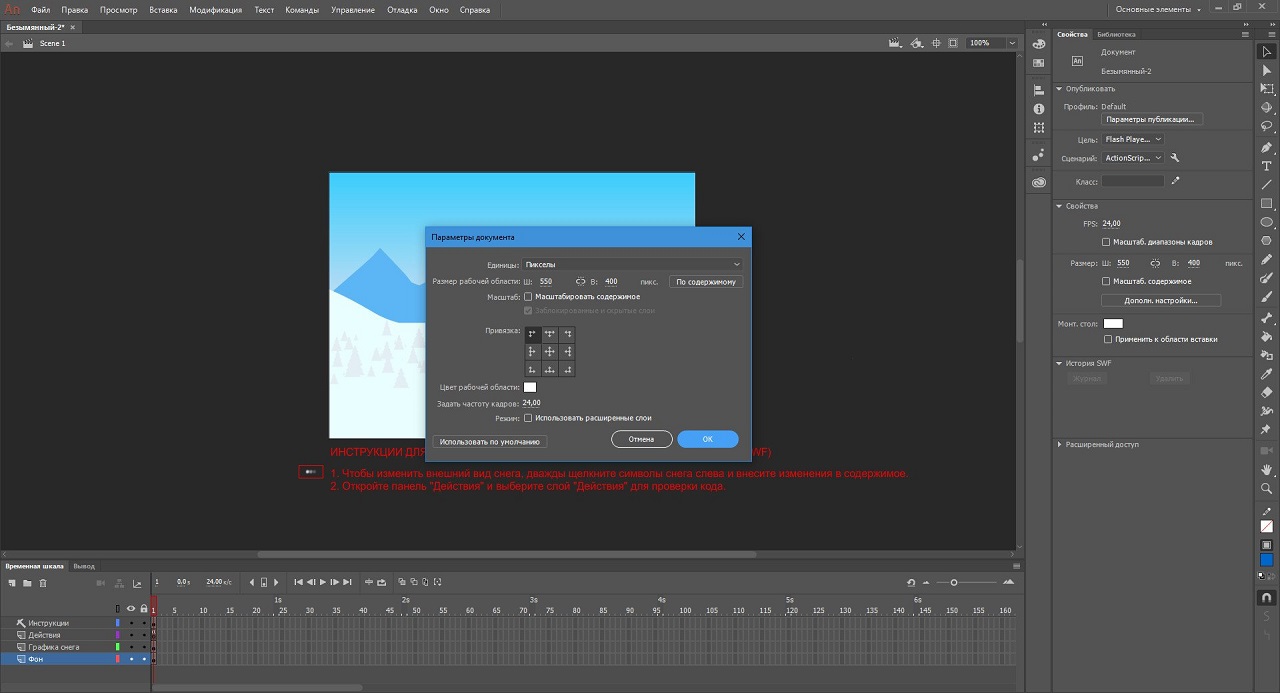The image size is (1280, 693).
Task: Select the Eyedropper tool
Action: [x=1266, y=374]
